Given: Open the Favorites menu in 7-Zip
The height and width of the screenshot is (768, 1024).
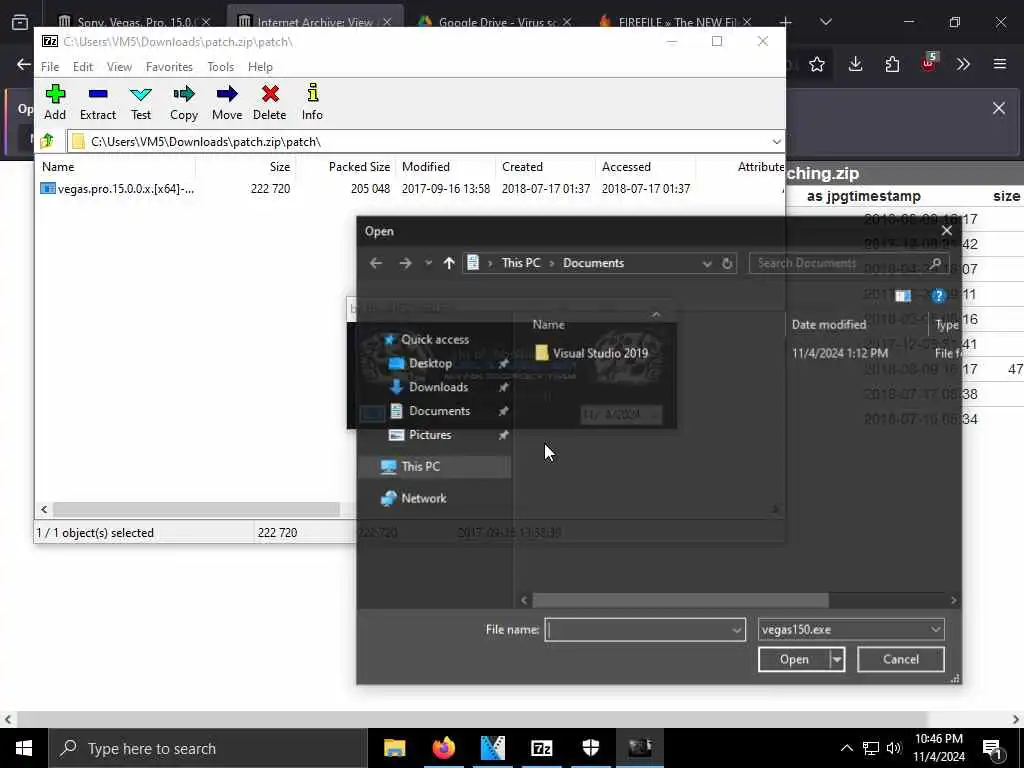Looking at the screenshot, I should pyautogui.click(x=169, y=67).
